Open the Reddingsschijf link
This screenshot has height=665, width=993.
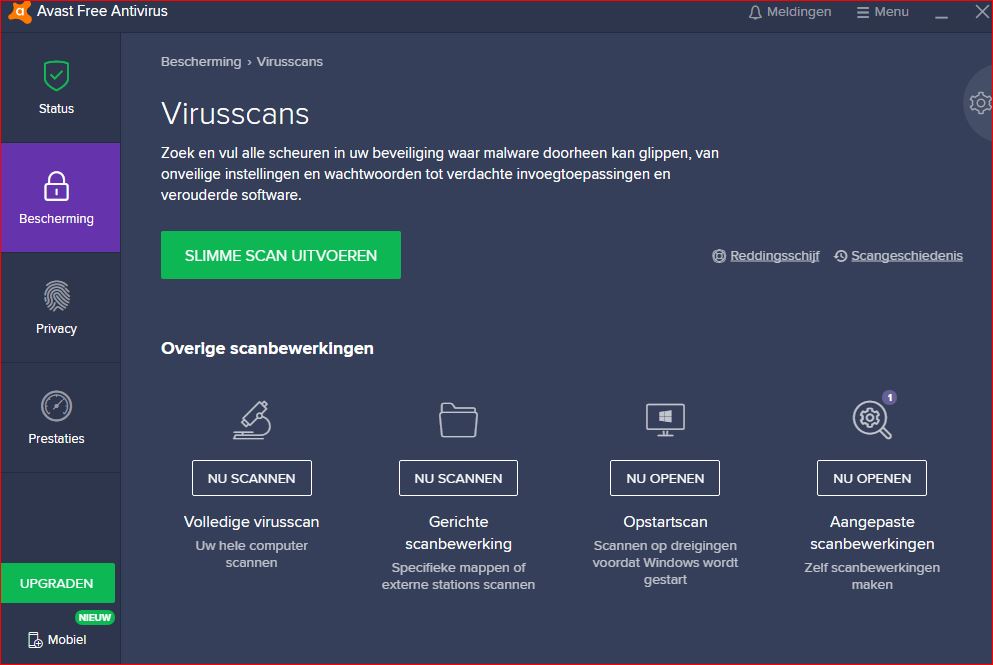[x=765, y=256]
